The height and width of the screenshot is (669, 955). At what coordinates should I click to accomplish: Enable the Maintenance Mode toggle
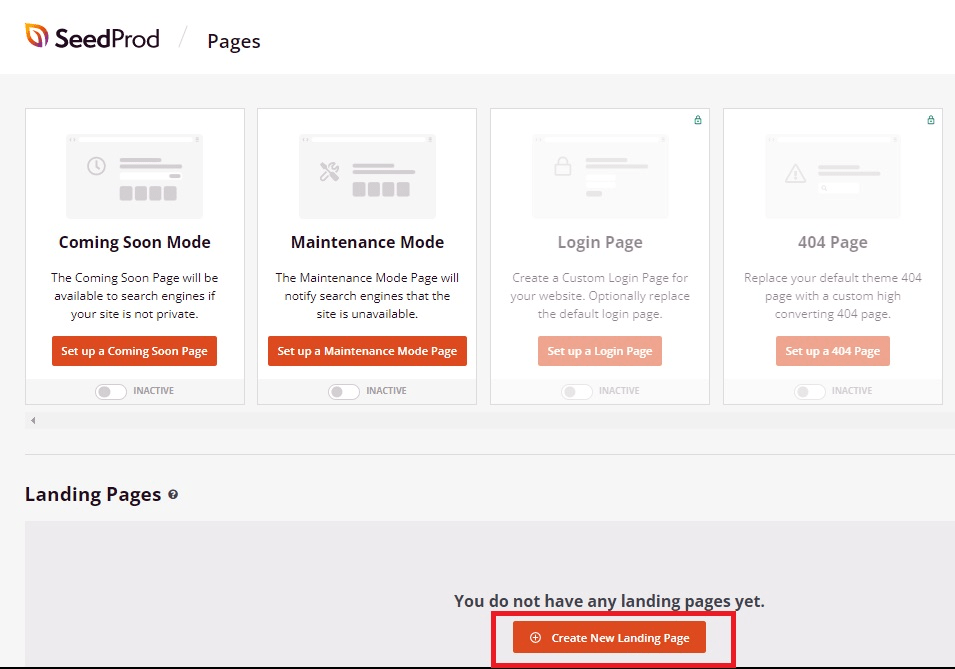point(344,392)
